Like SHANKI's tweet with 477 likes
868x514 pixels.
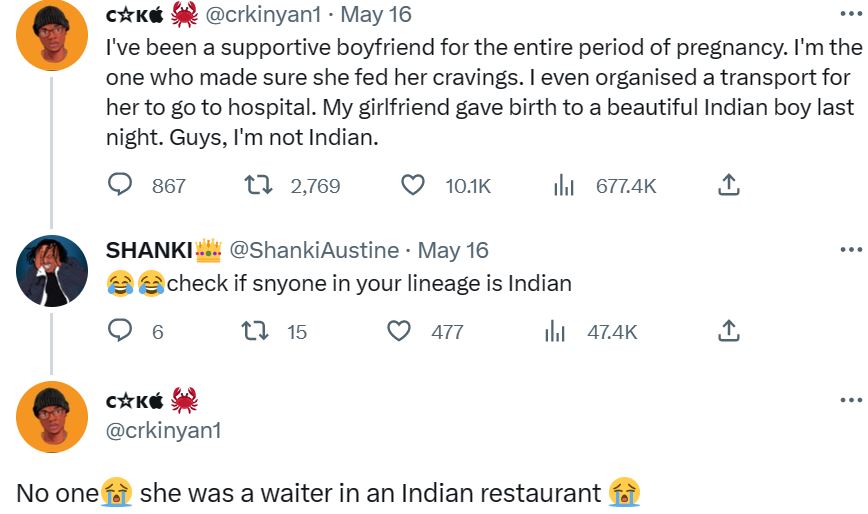click(x=400, y=331)
